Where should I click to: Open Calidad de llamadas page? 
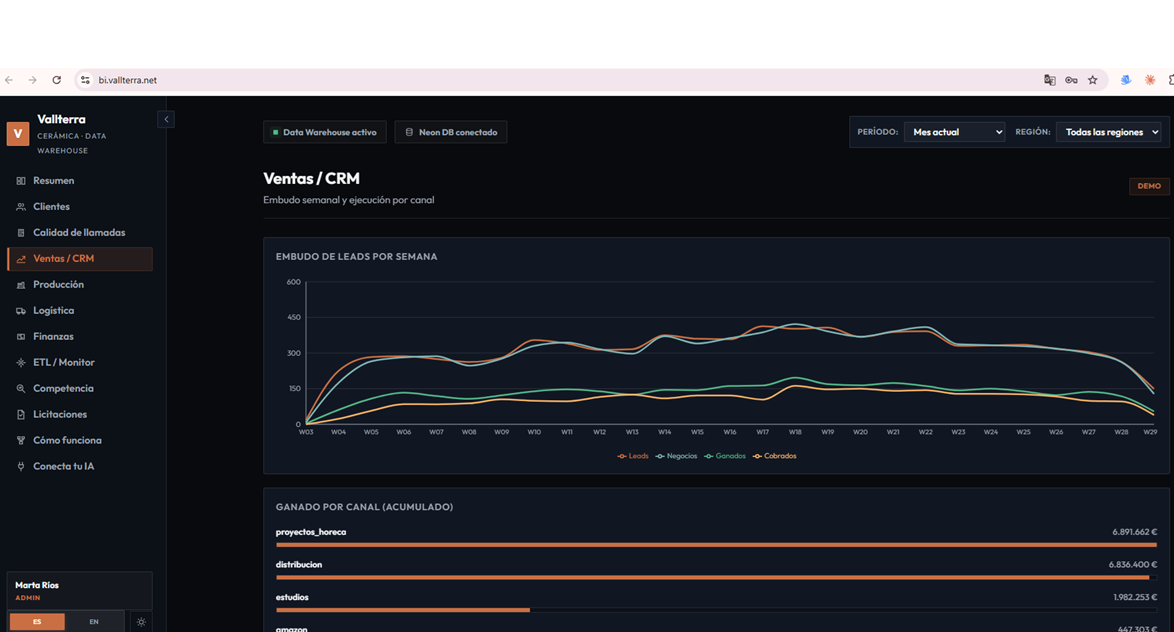tap(79, 232)
